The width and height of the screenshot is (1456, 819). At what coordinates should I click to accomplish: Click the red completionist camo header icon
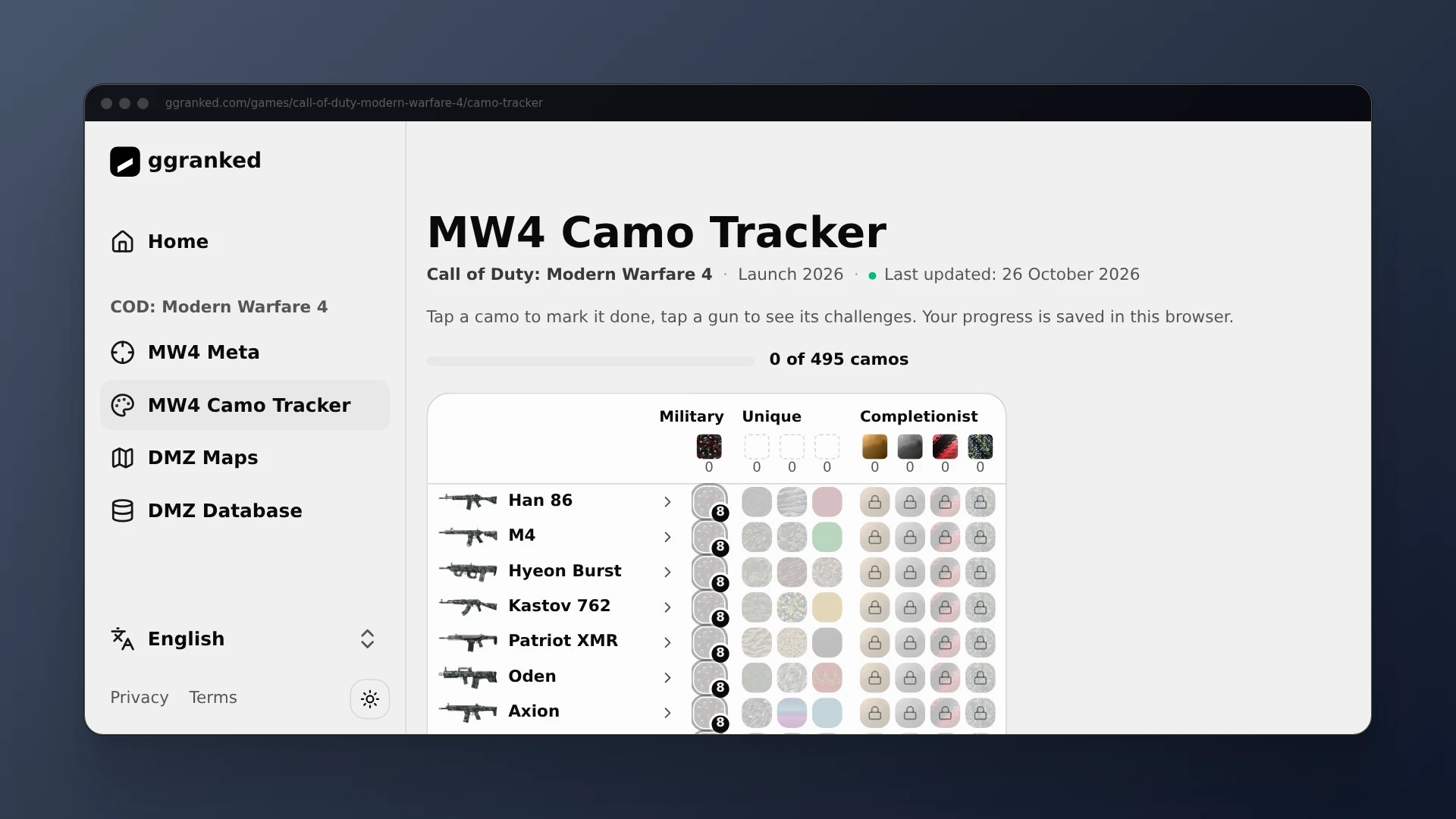(945, 447)
